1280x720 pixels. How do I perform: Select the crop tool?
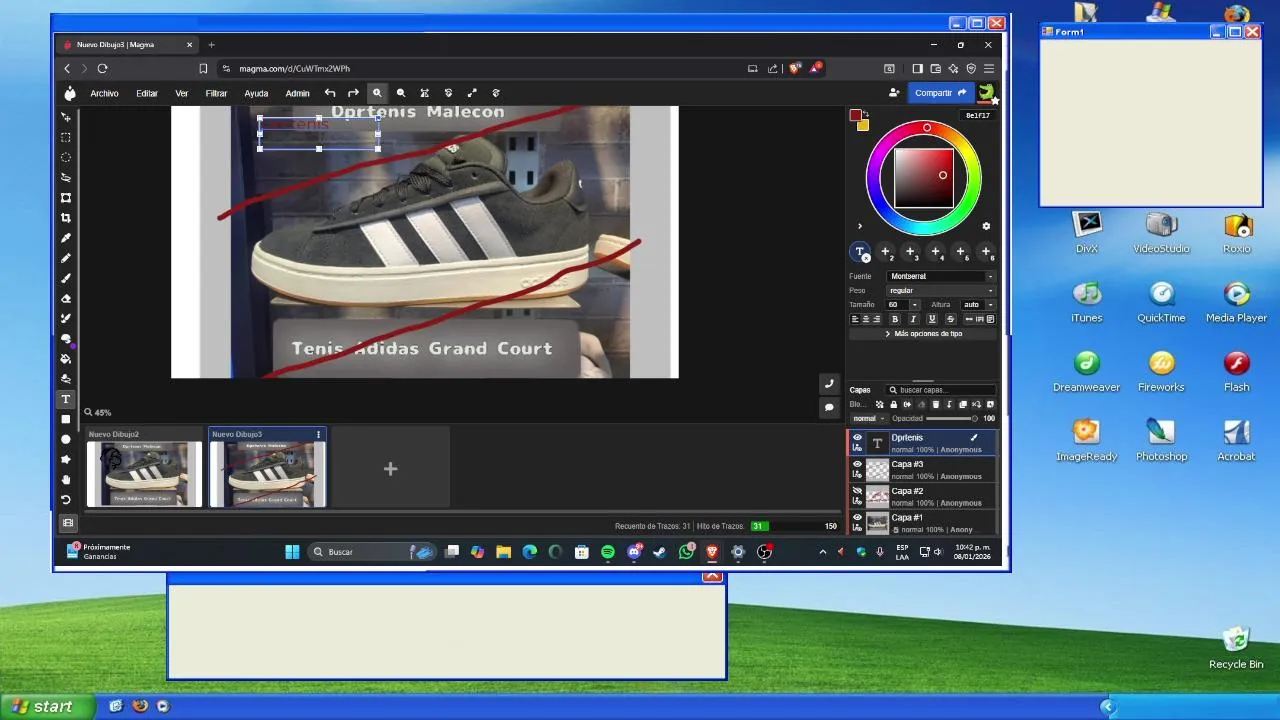coord(66,218)
